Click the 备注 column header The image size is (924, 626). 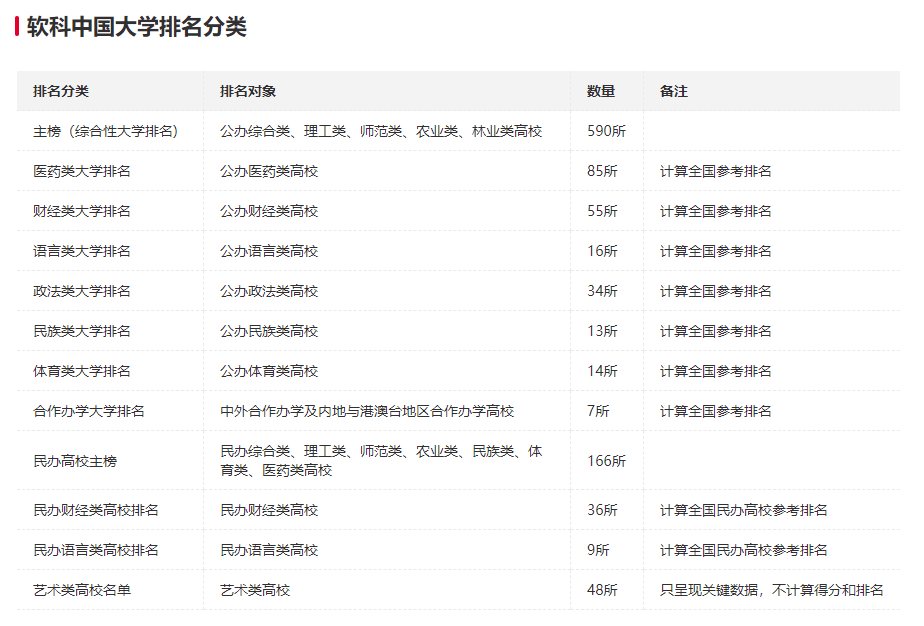coord(672,90)
